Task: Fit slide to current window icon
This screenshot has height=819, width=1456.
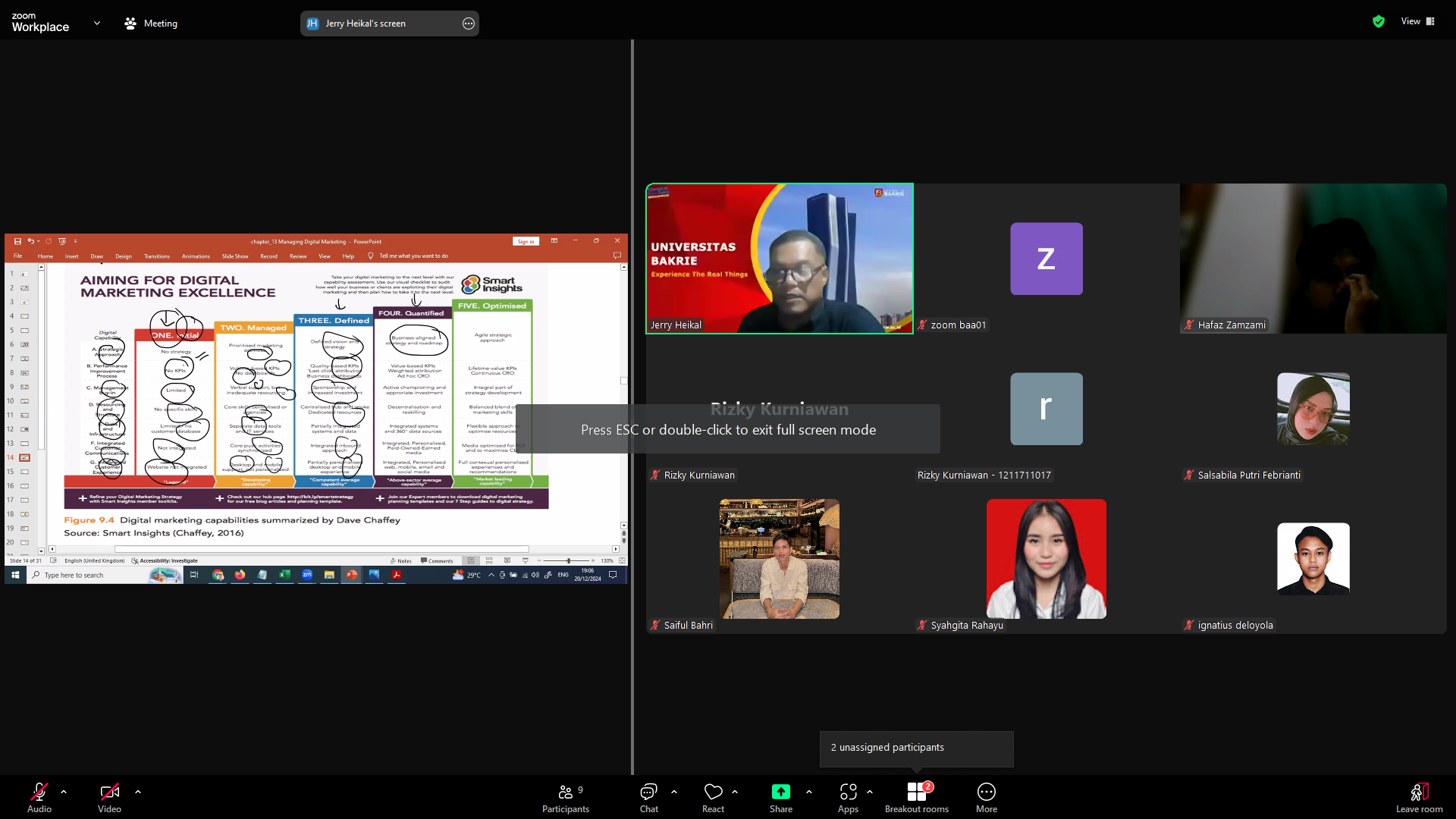Action: point(622,561)
